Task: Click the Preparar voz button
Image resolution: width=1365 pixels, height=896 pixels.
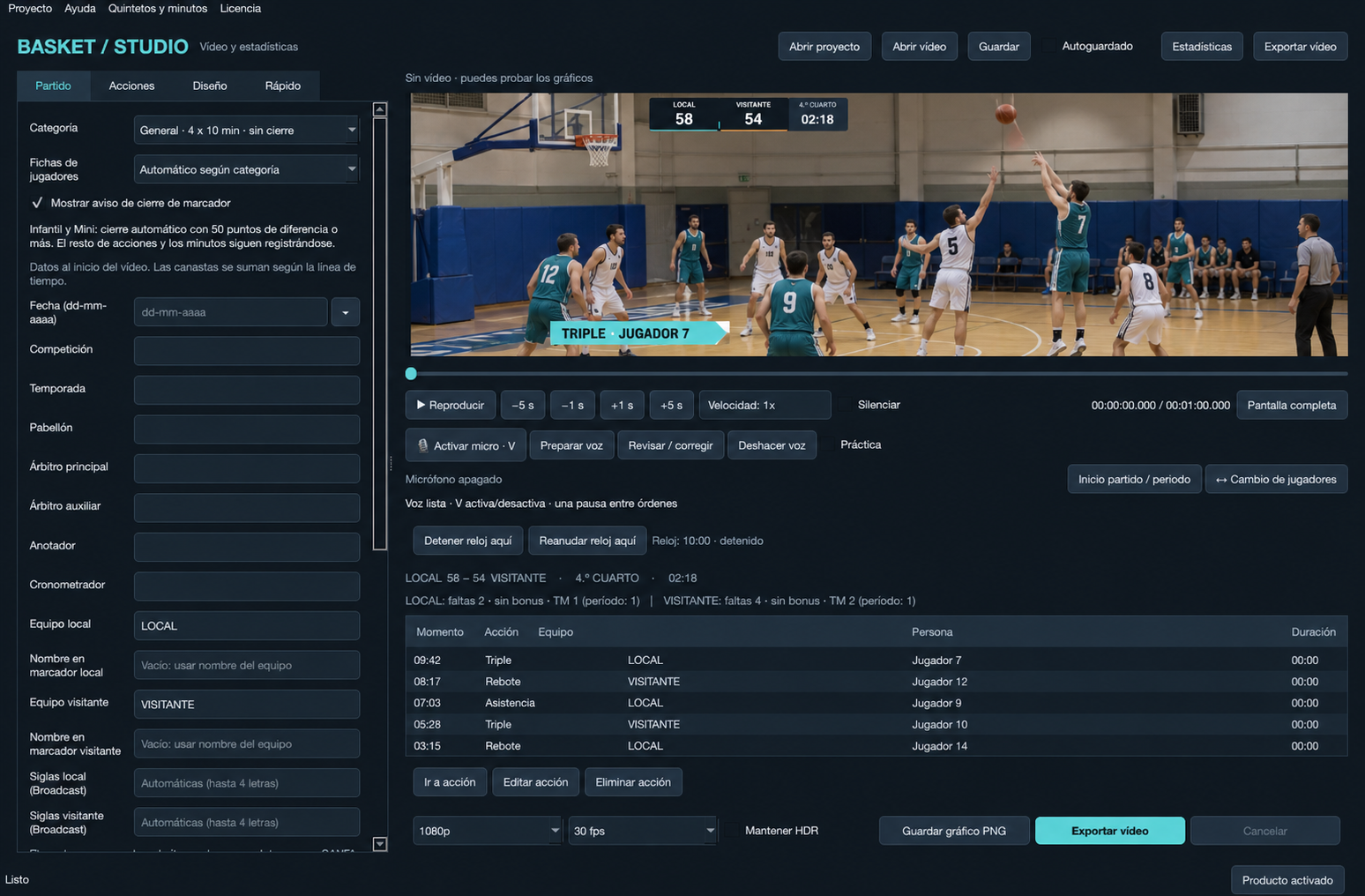Action: click(571, 445)
